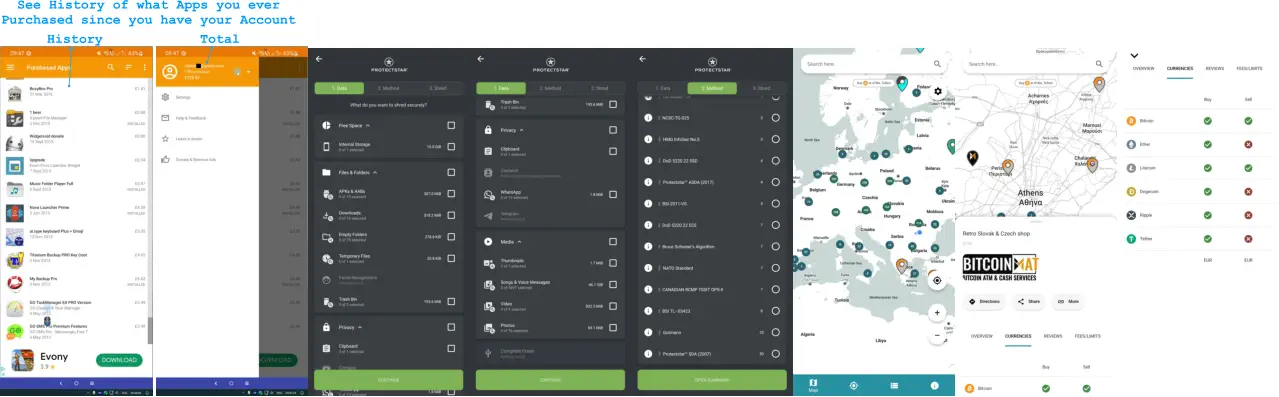Check the Internal Storage checkbox
The image size is (1279, 397).
(x=451, y=147)
